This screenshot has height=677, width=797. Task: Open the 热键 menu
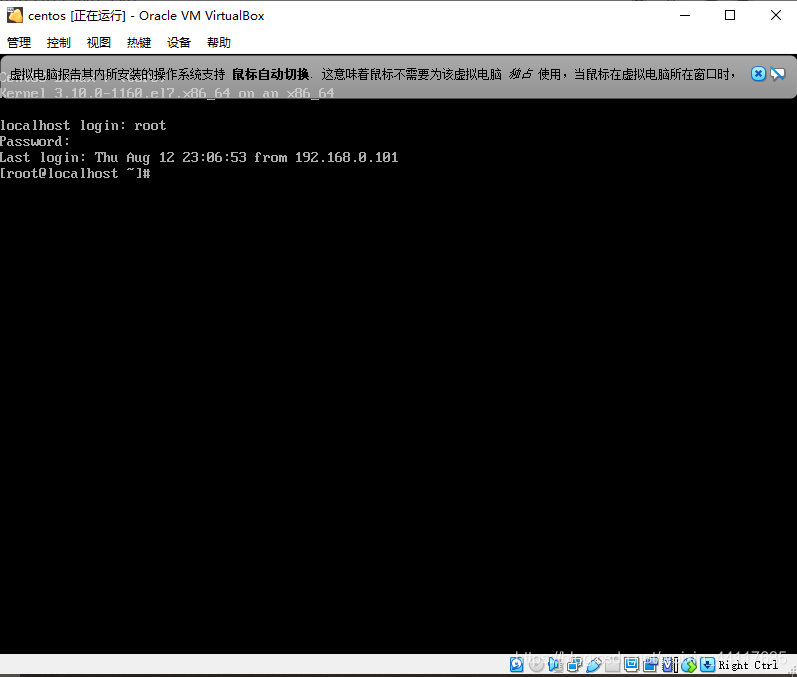(139, 43)
